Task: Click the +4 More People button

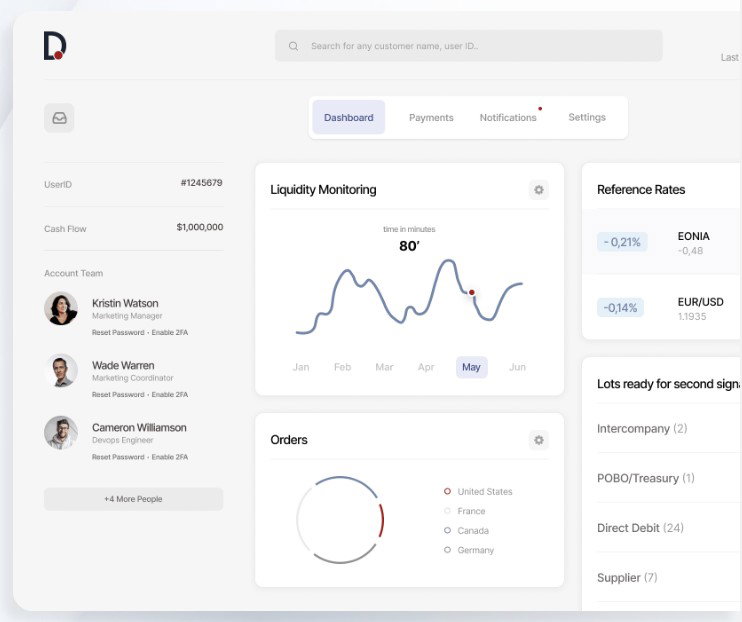Action: point(133,499)
